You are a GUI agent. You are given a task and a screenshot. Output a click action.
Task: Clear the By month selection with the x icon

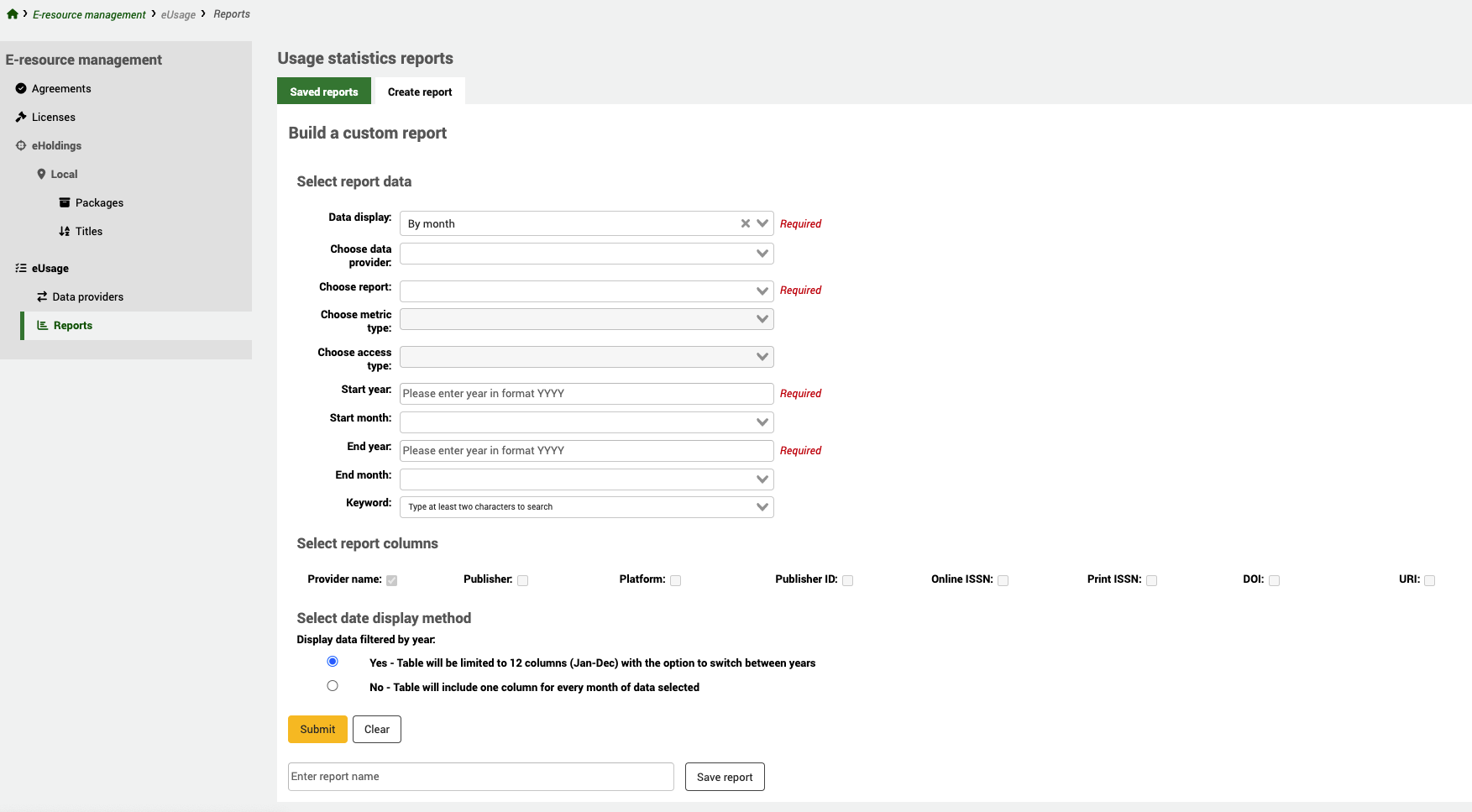[x=745, y=223]
